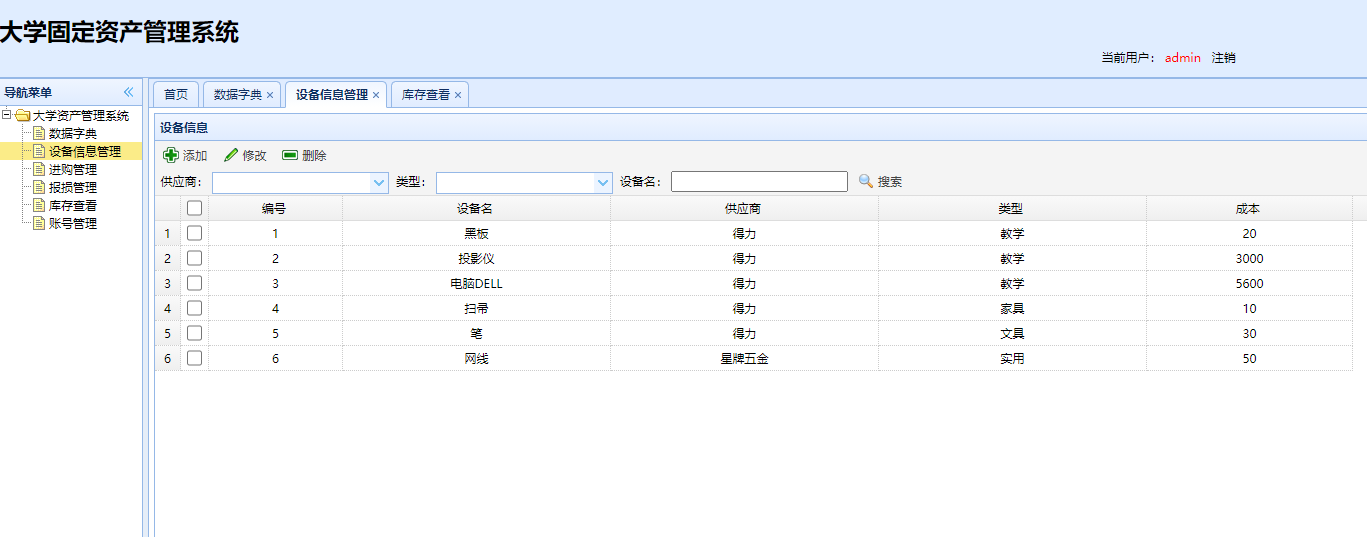Viewport: 1367px width, 537px height.
Task: Check the checkbox for 电脑DELL row
Action: (194, 283)
